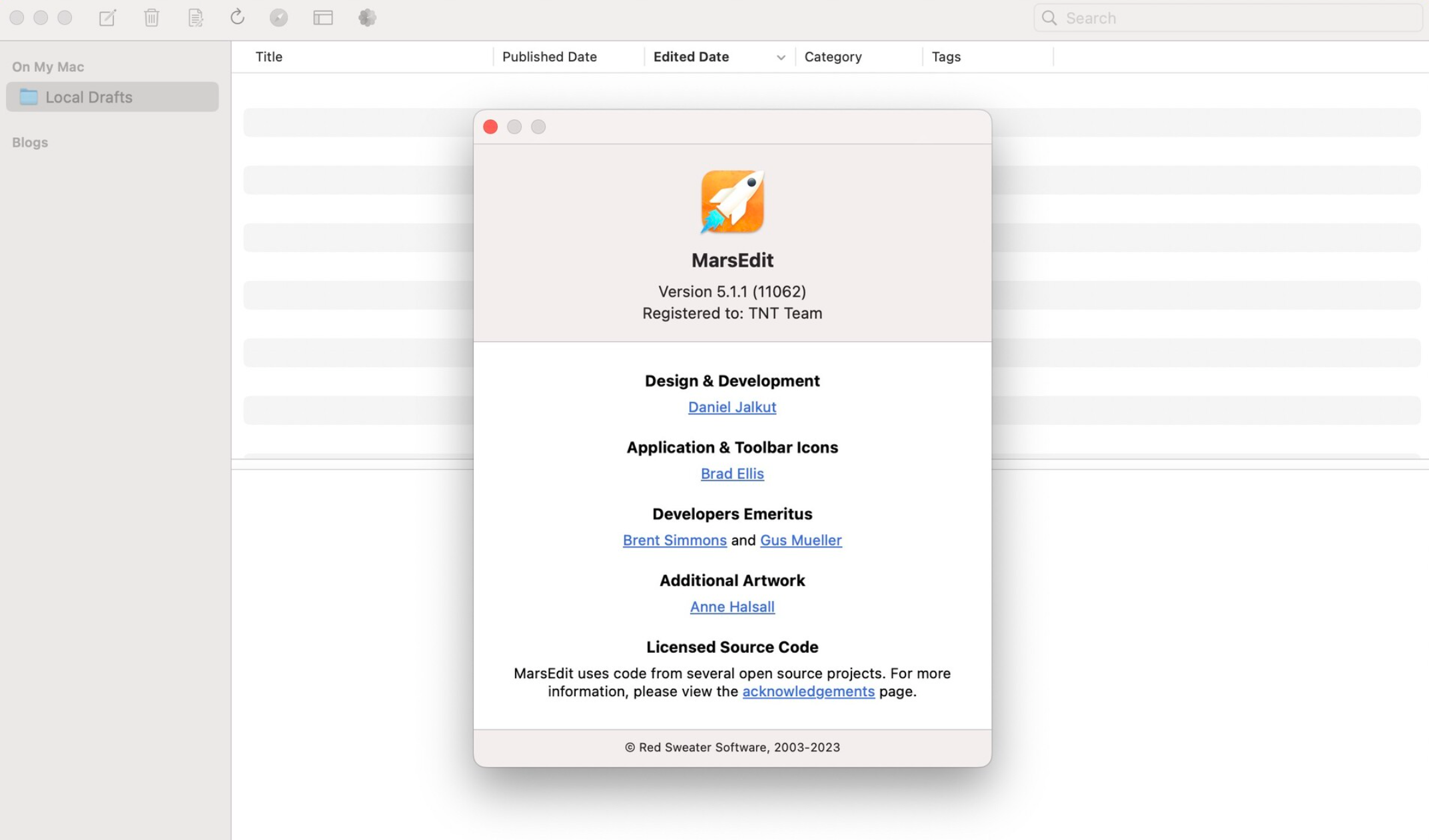Sort posts by Category column
Image resolution: width=1429 pixels, height=840 pixels.
pos(833,57)
